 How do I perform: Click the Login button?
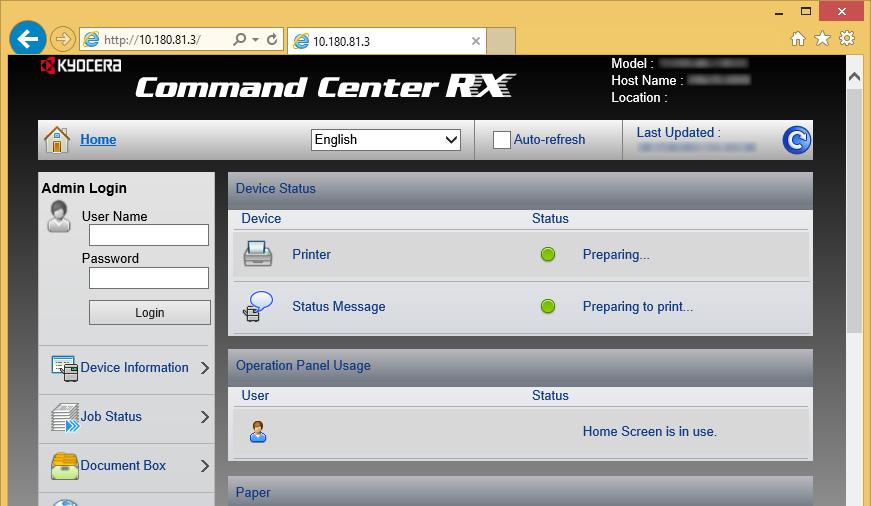tap(150, 313)
